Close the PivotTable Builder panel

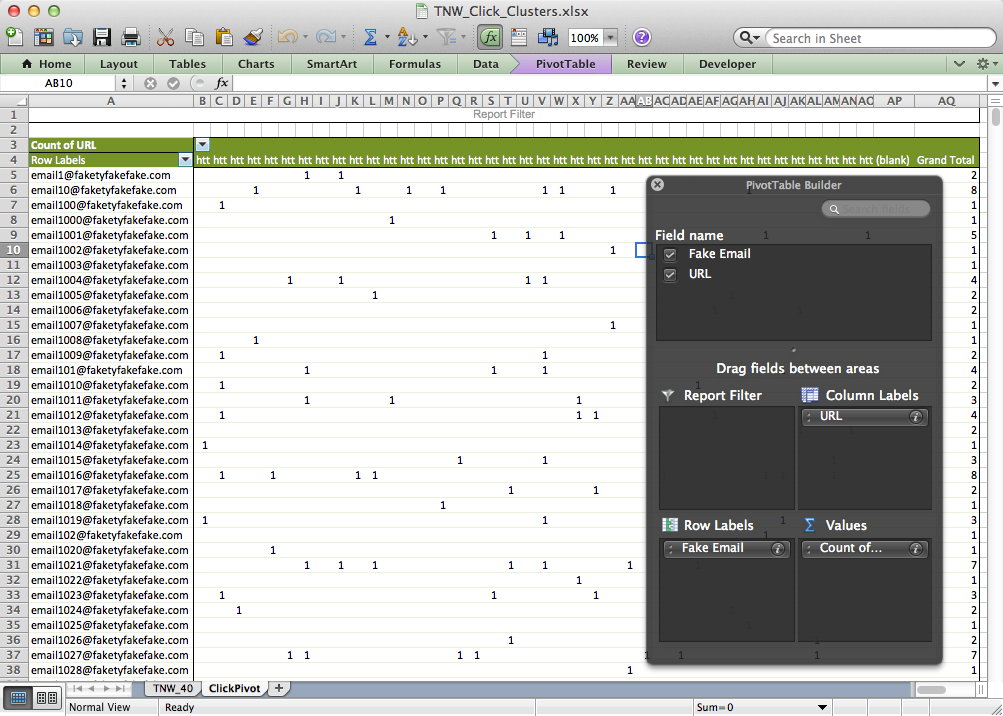(x=657, y=185)
